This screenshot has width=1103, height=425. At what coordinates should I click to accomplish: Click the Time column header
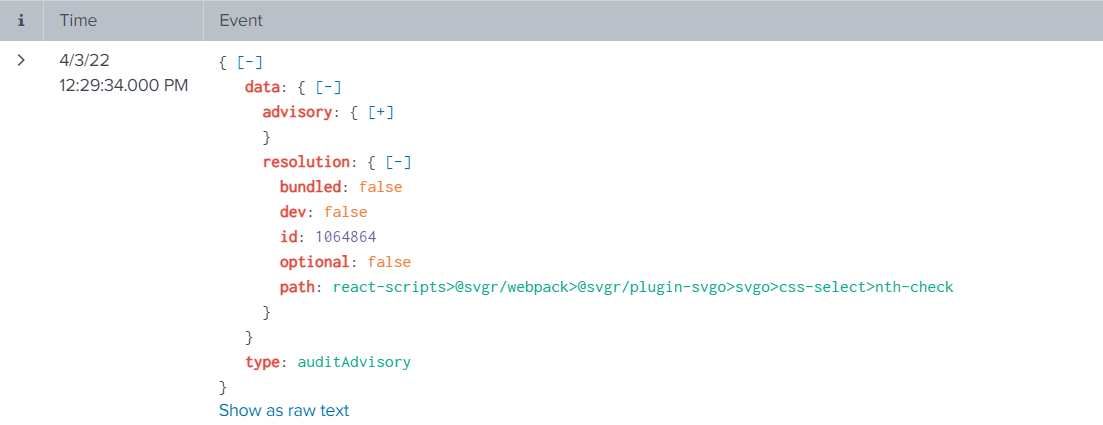(x=78, y=20)
